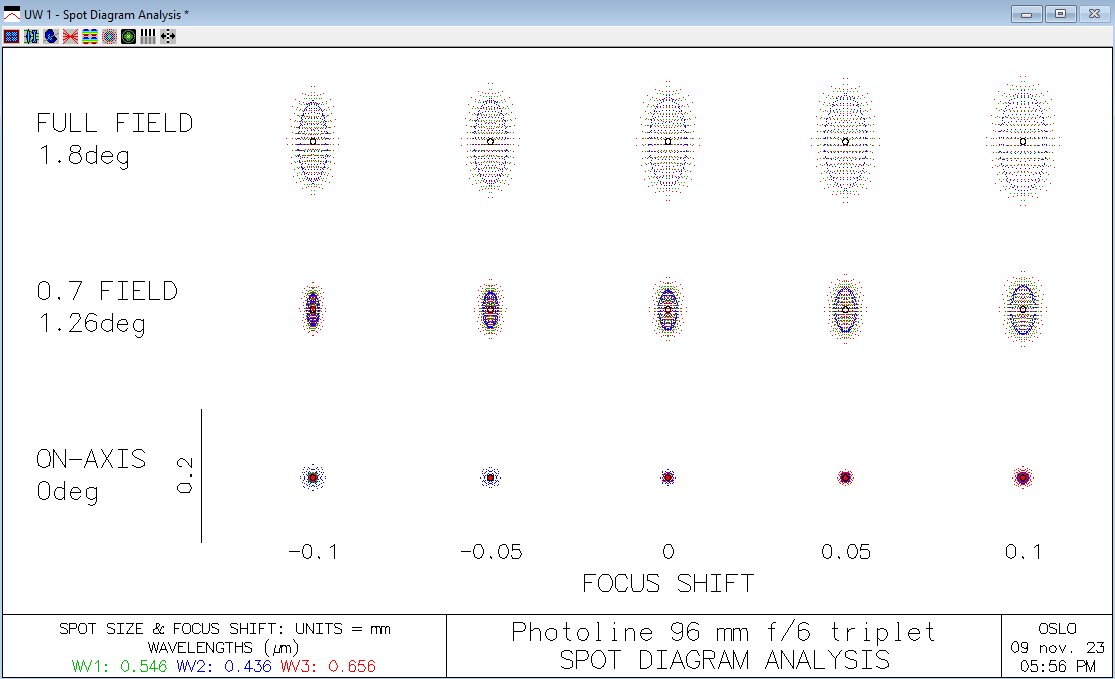This screenshot has width=1115, height=679.
Task: Click the 0.7 field spot at focus 0.05
Action: click(x=845, y=310)
